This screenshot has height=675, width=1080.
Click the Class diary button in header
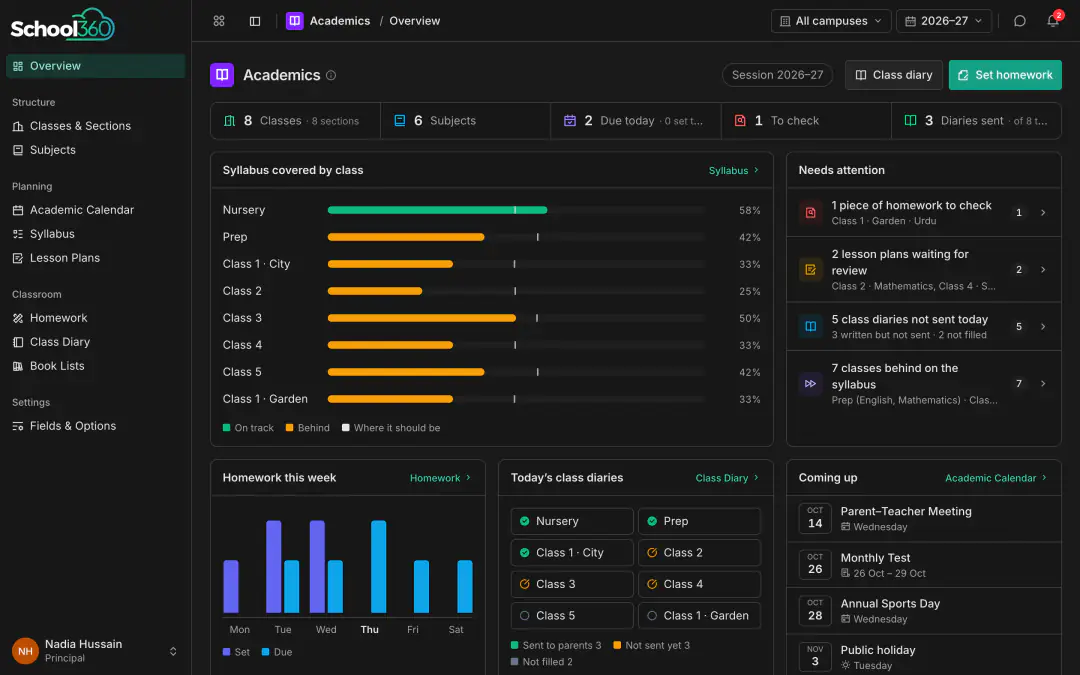pos(893,75)
